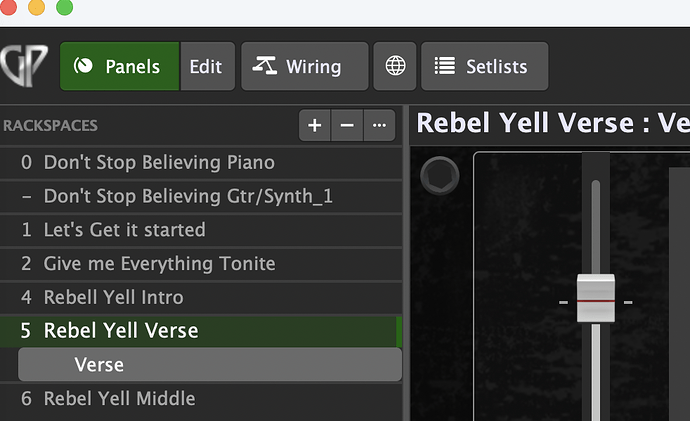Select the Verse variation
690x421 pixels.
coord(99,365)
